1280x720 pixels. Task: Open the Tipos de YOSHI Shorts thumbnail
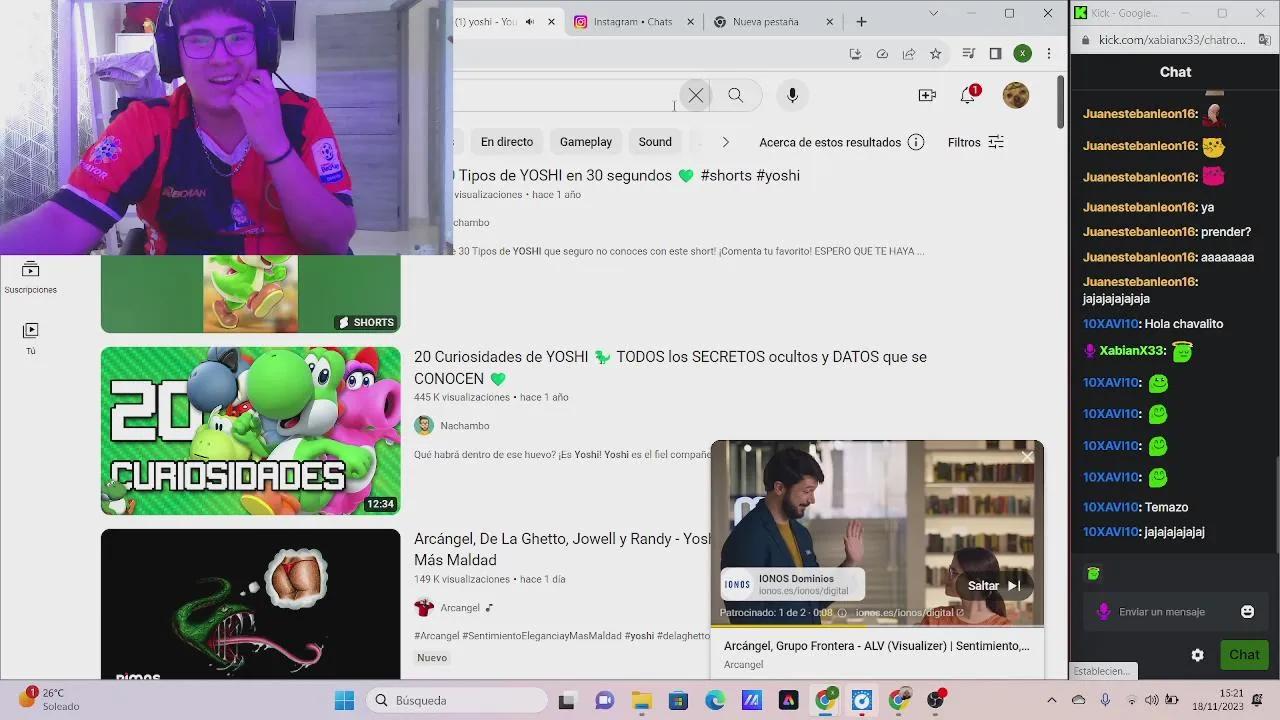[250, 293]
